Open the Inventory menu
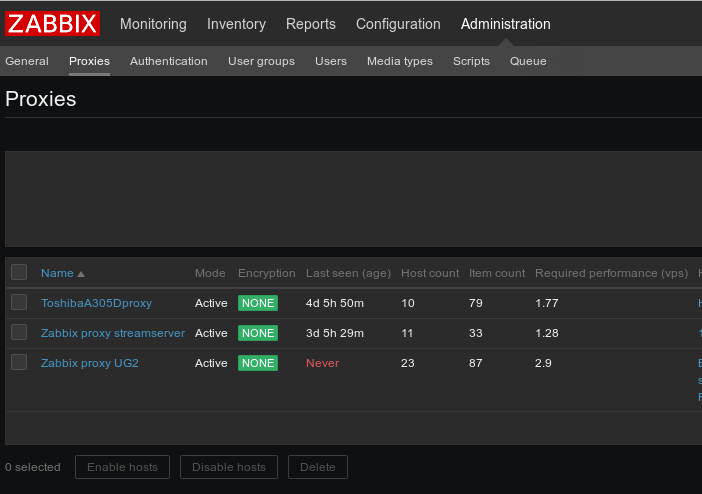 click(x=236, y=24)
